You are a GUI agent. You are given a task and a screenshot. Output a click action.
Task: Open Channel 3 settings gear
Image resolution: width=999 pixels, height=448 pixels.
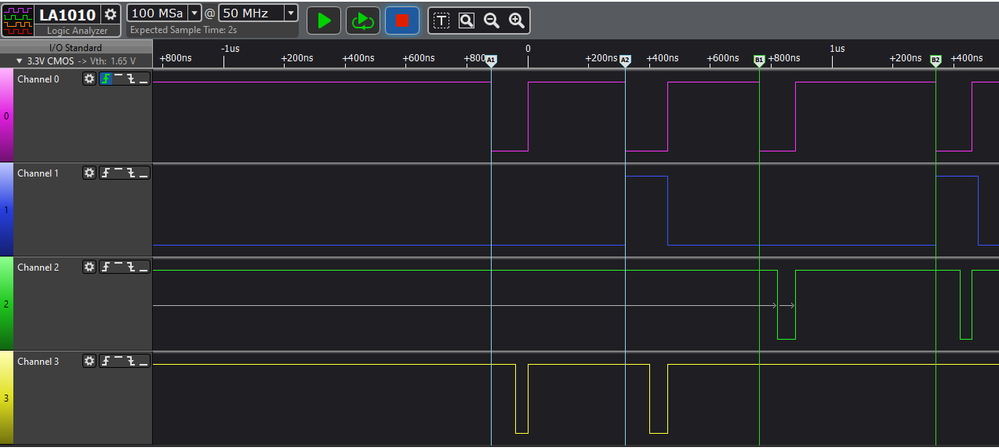point(89,361)
